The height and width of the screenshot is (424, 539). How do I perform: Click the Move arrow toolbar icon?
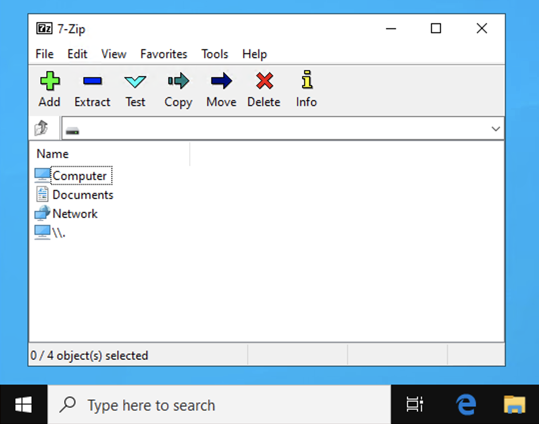[221, 81]
